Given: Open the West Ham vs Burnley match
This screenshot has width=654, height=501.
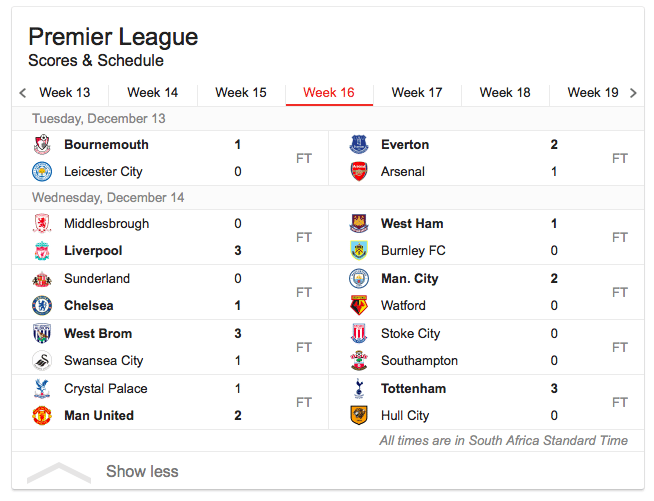Looking at the screenshot, I should coord(486,237).
